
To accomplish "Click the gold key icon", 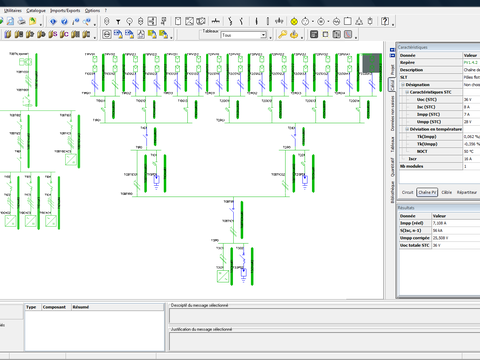I will click(x=283, y=34).
